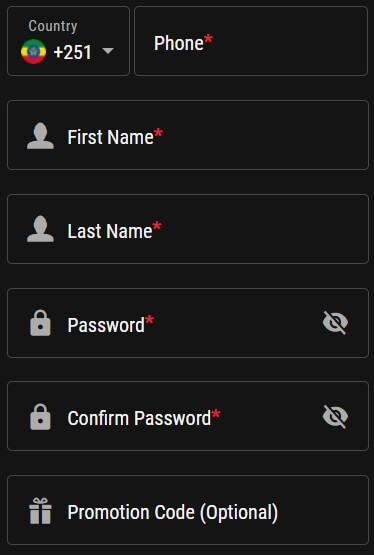
Task: Click the padlock icon in Password field
Action: point(40,323)
